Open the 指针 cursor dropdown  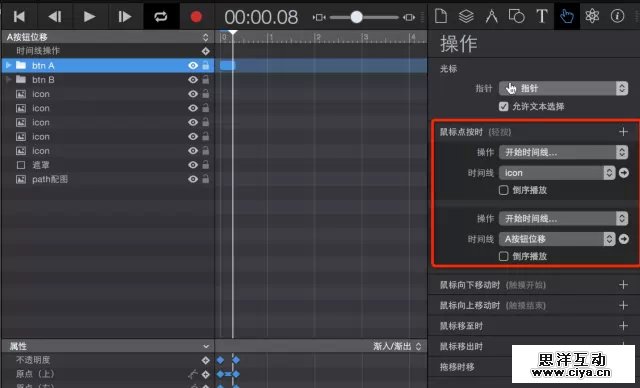point(563,88)
